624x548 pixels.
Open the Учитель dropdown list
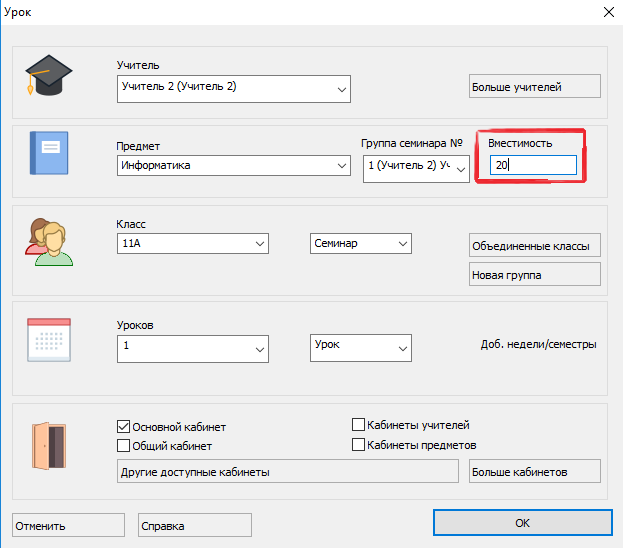(341, 88)
